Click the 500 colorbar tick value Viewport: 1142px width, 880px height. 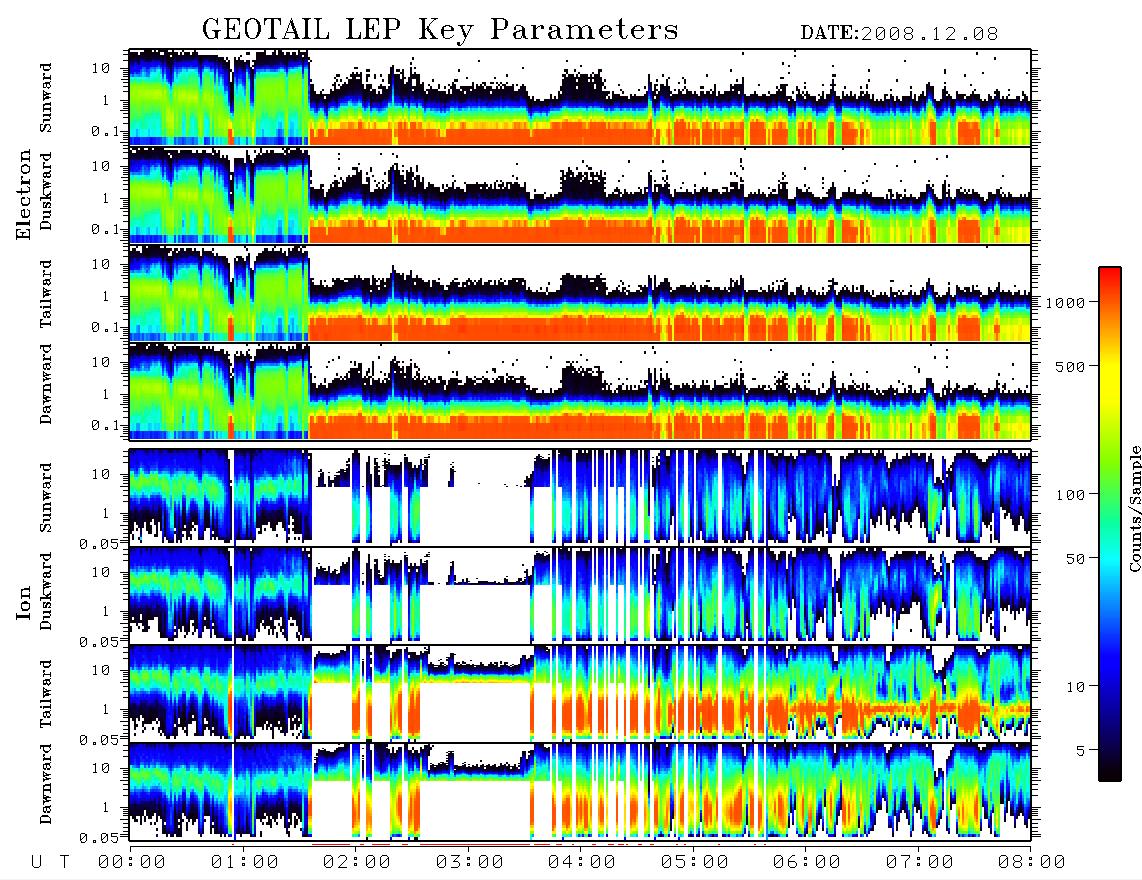click(1070, 366)
